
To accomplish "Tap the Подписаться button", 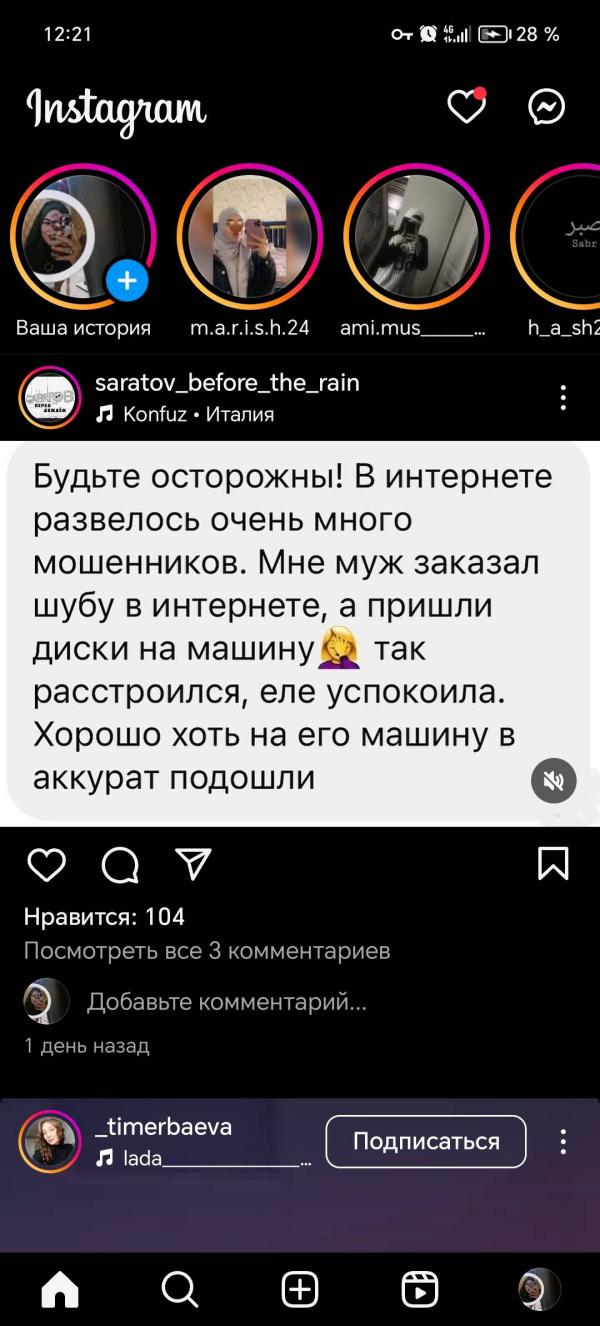I will [426, 1141].
